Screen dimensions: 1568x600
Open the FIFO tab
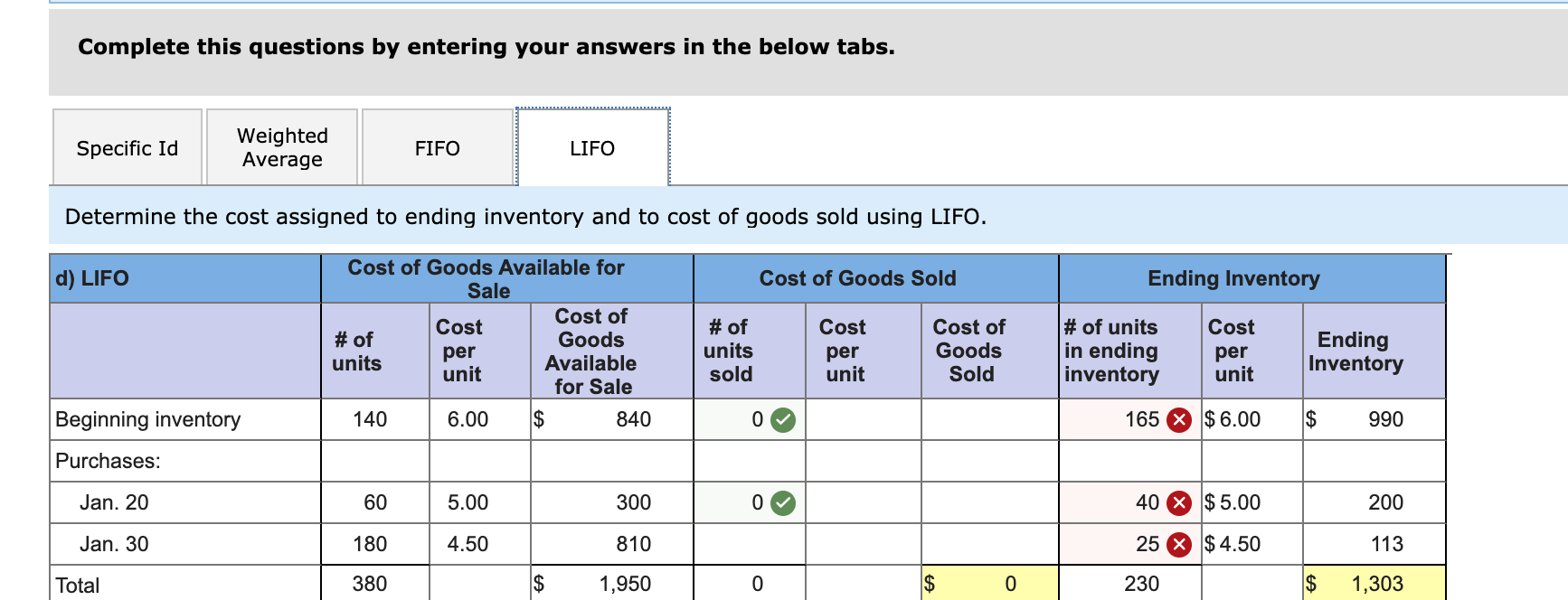[437, 146]
